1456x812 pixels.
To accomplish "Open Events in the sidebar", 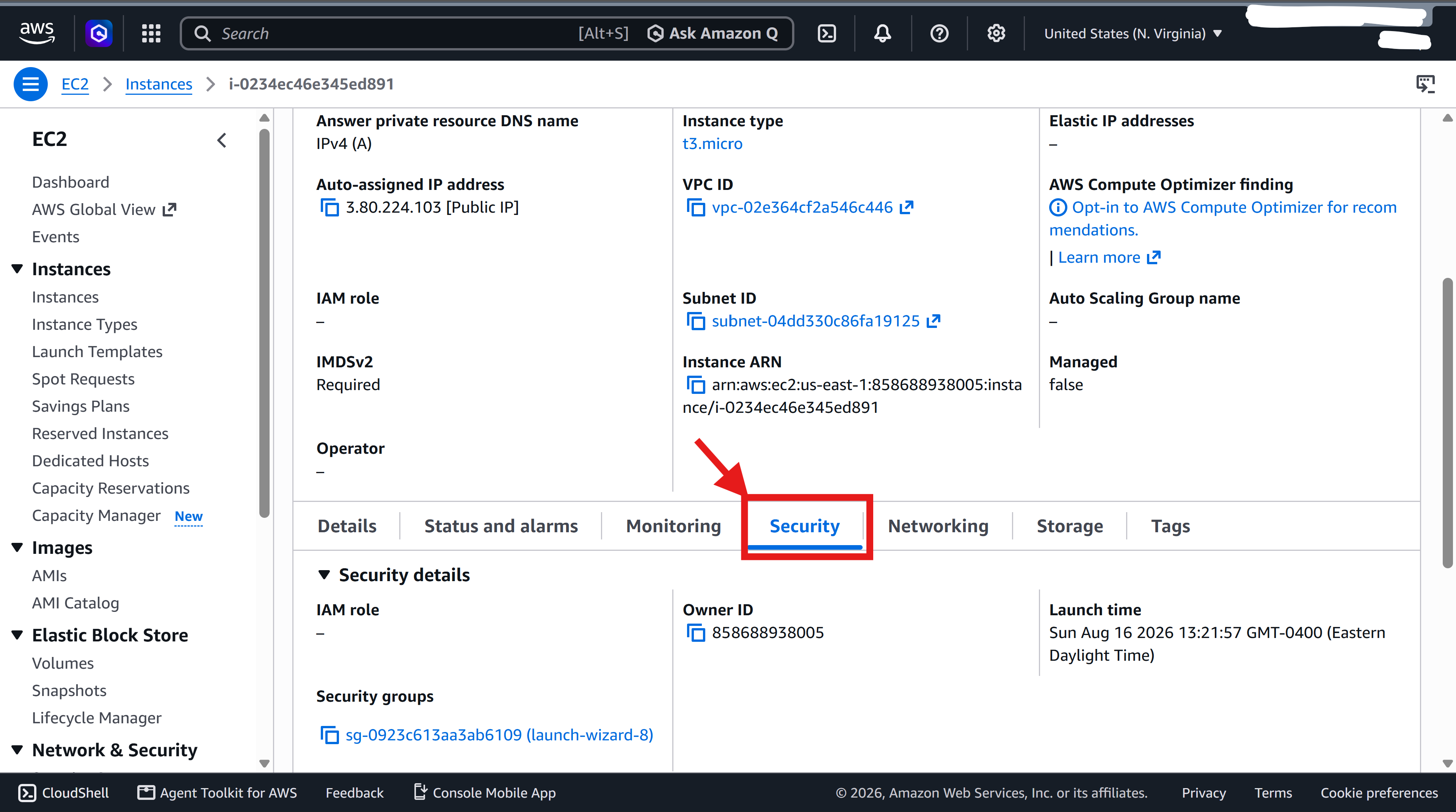I will pyautogui.click(x=55, y=237).
